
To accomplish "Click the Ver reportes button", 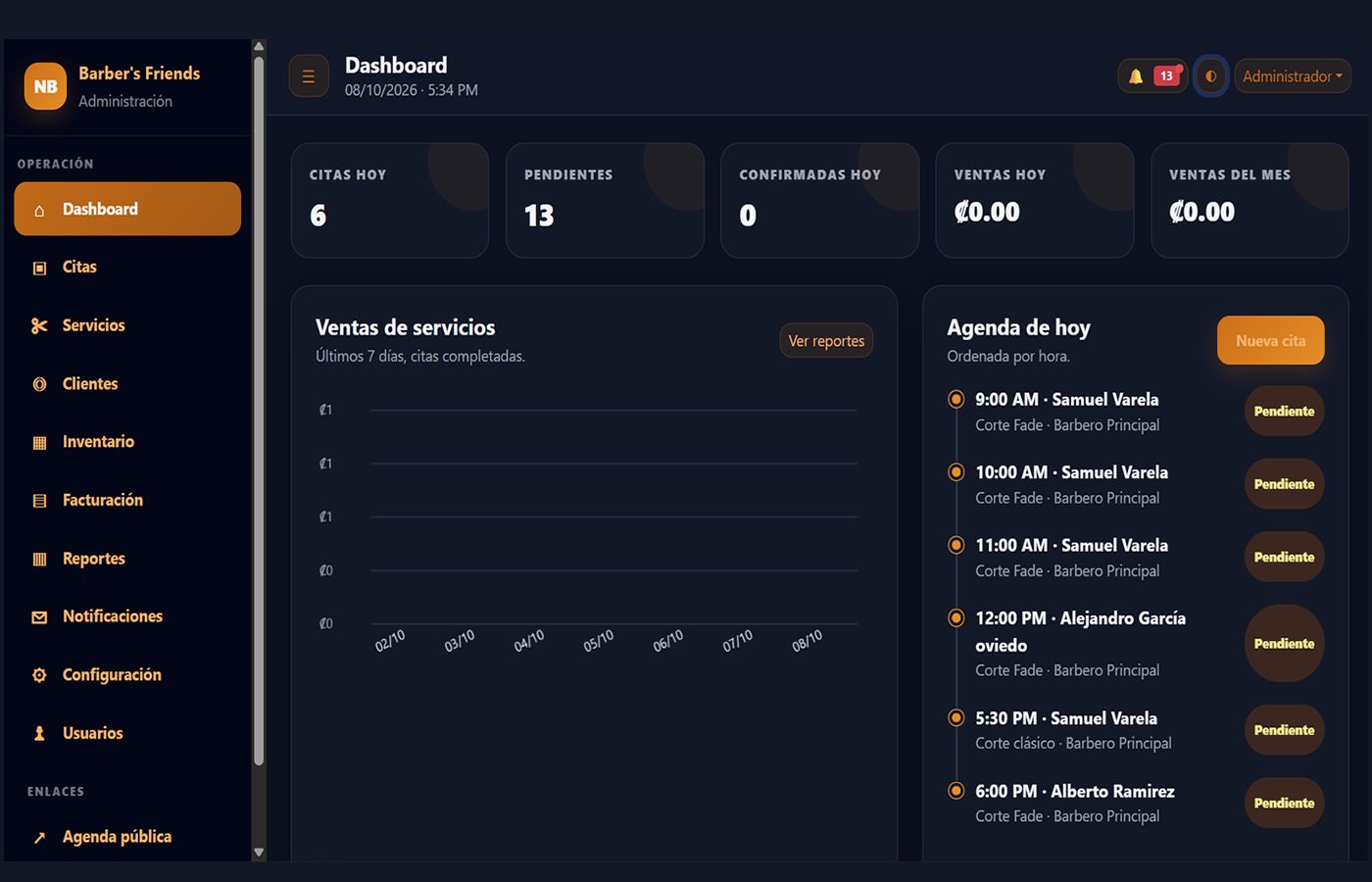I will (826, 341).
